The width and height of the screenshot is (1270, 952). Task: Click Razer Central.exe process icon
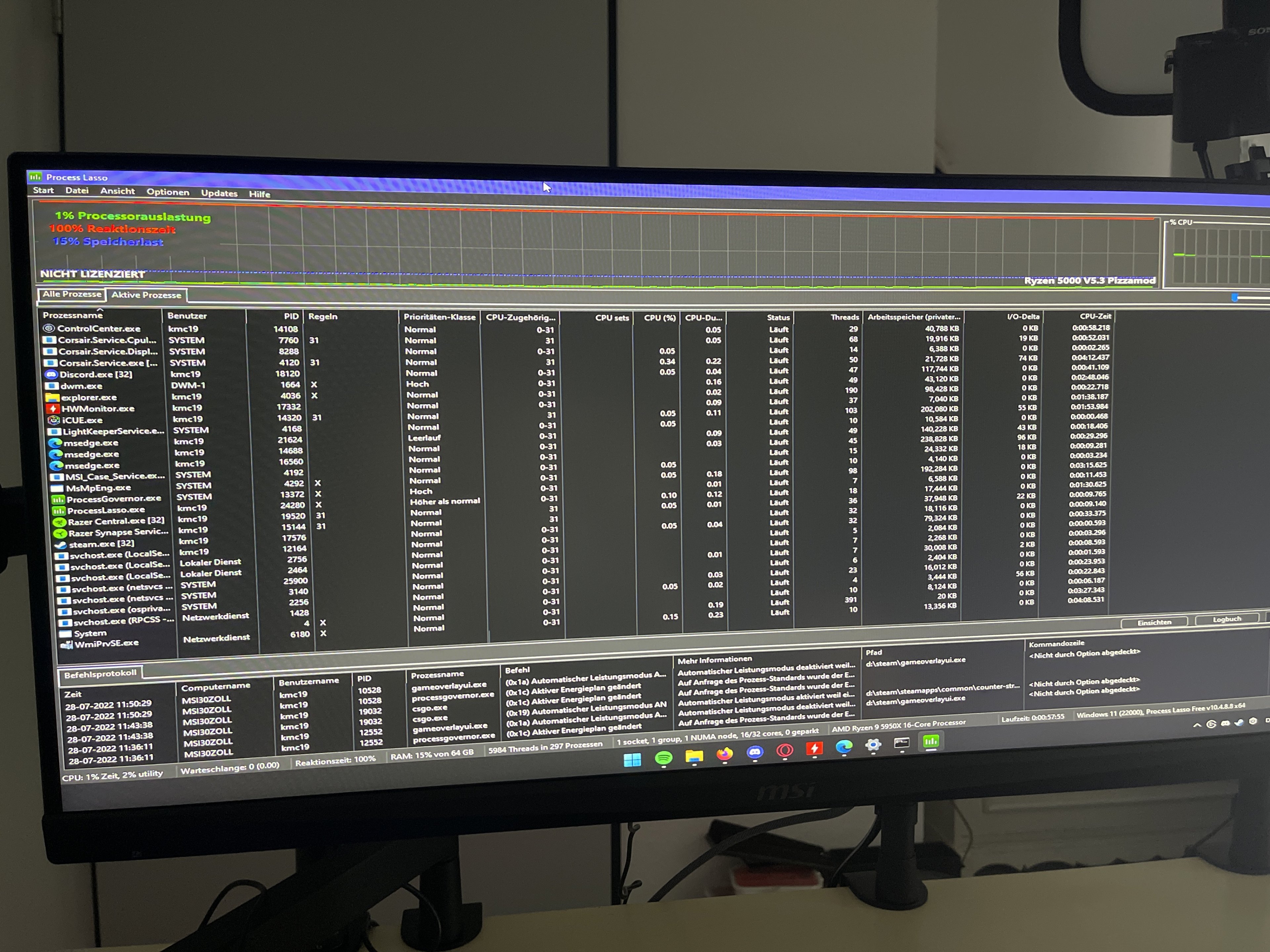(59, 522)
